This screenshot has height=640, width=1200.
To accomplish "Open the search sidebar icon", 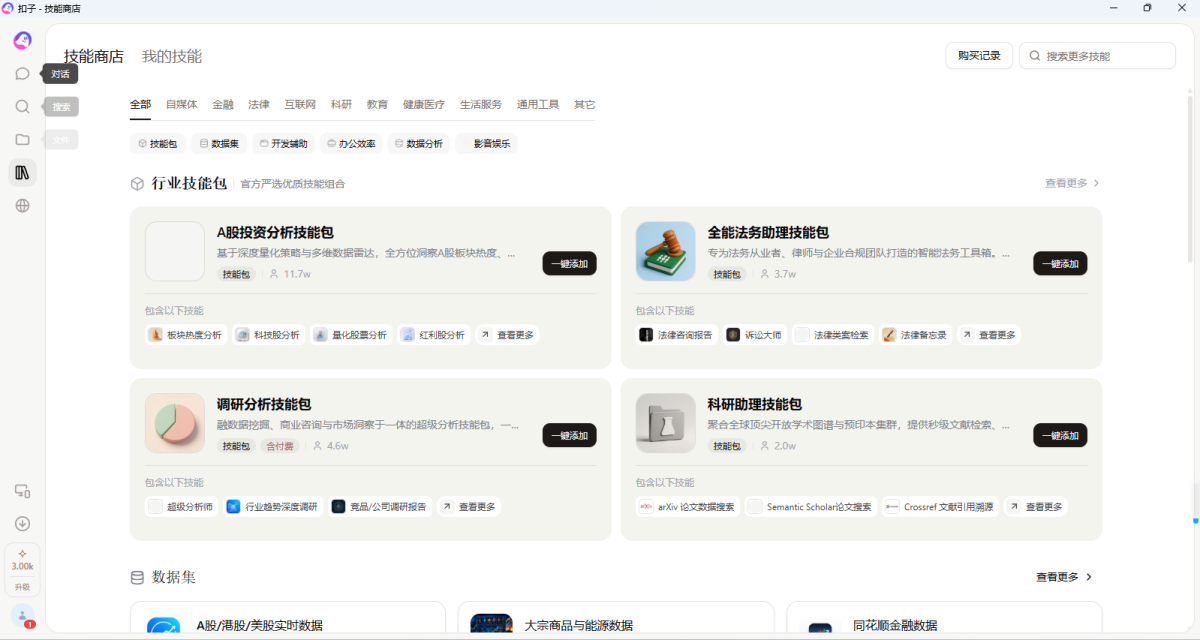I will pyautogui.click(x=22, y=106).
